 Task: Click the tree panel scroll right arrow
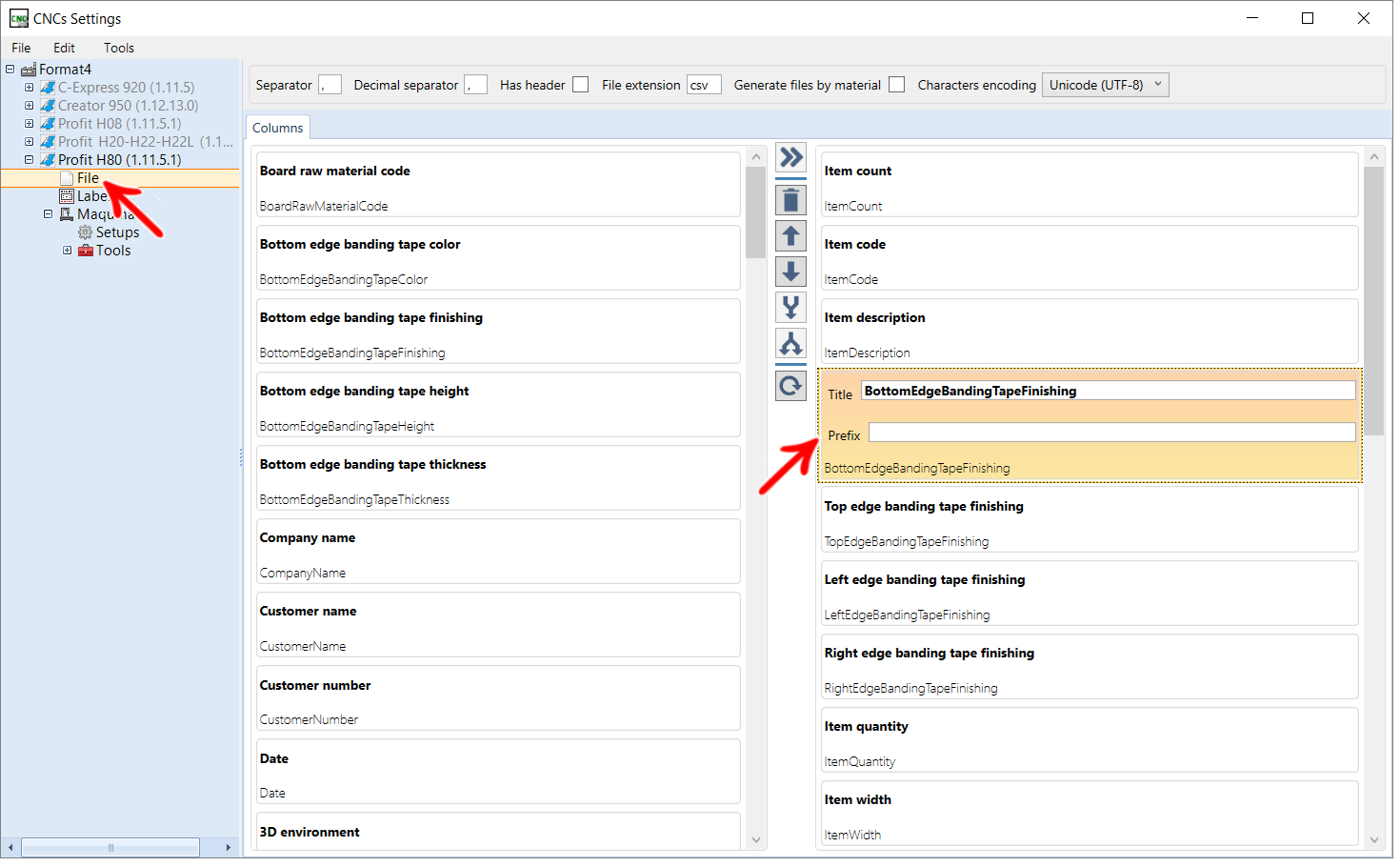pyautogui.click(x=229, y=848)
